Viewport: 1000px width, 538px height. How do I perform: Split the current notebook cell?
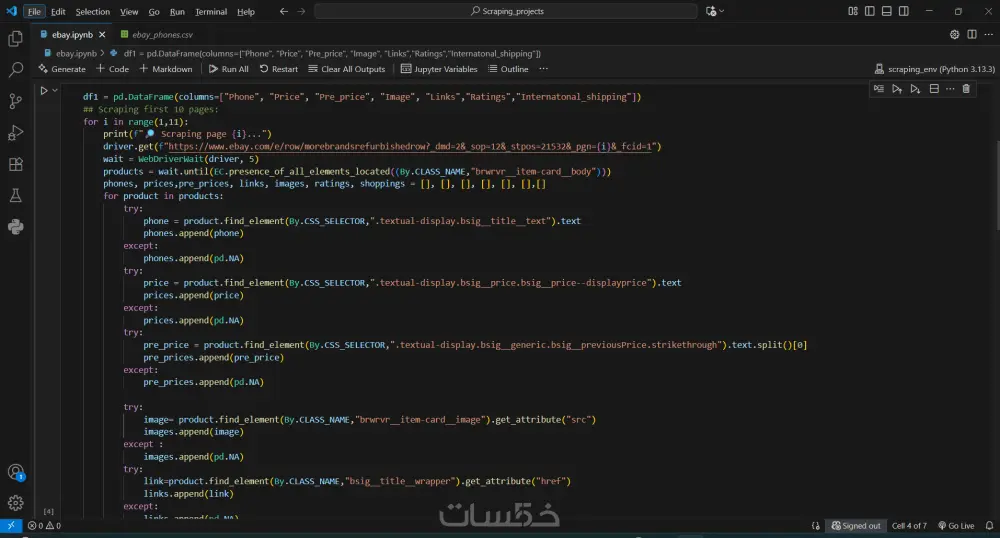934,89
